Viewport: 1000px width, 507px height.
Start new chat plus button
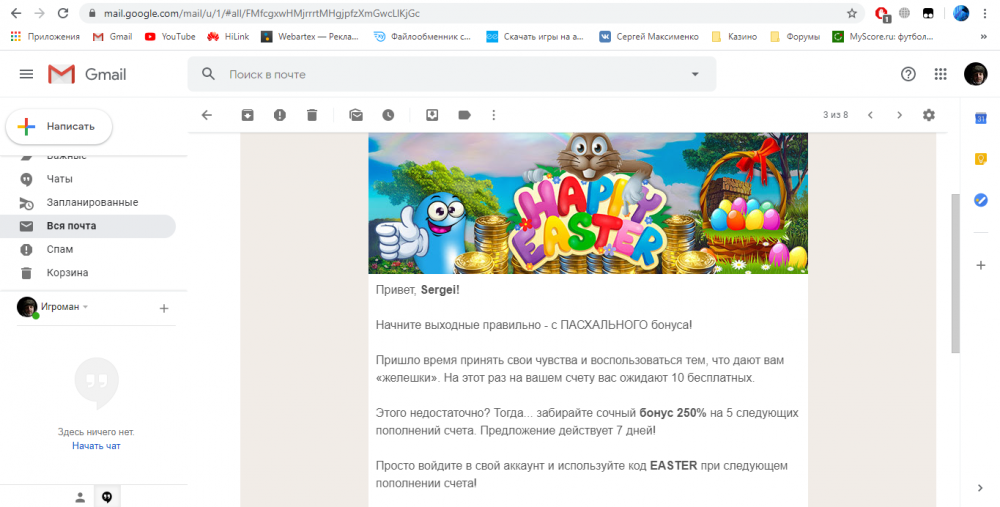164,309
